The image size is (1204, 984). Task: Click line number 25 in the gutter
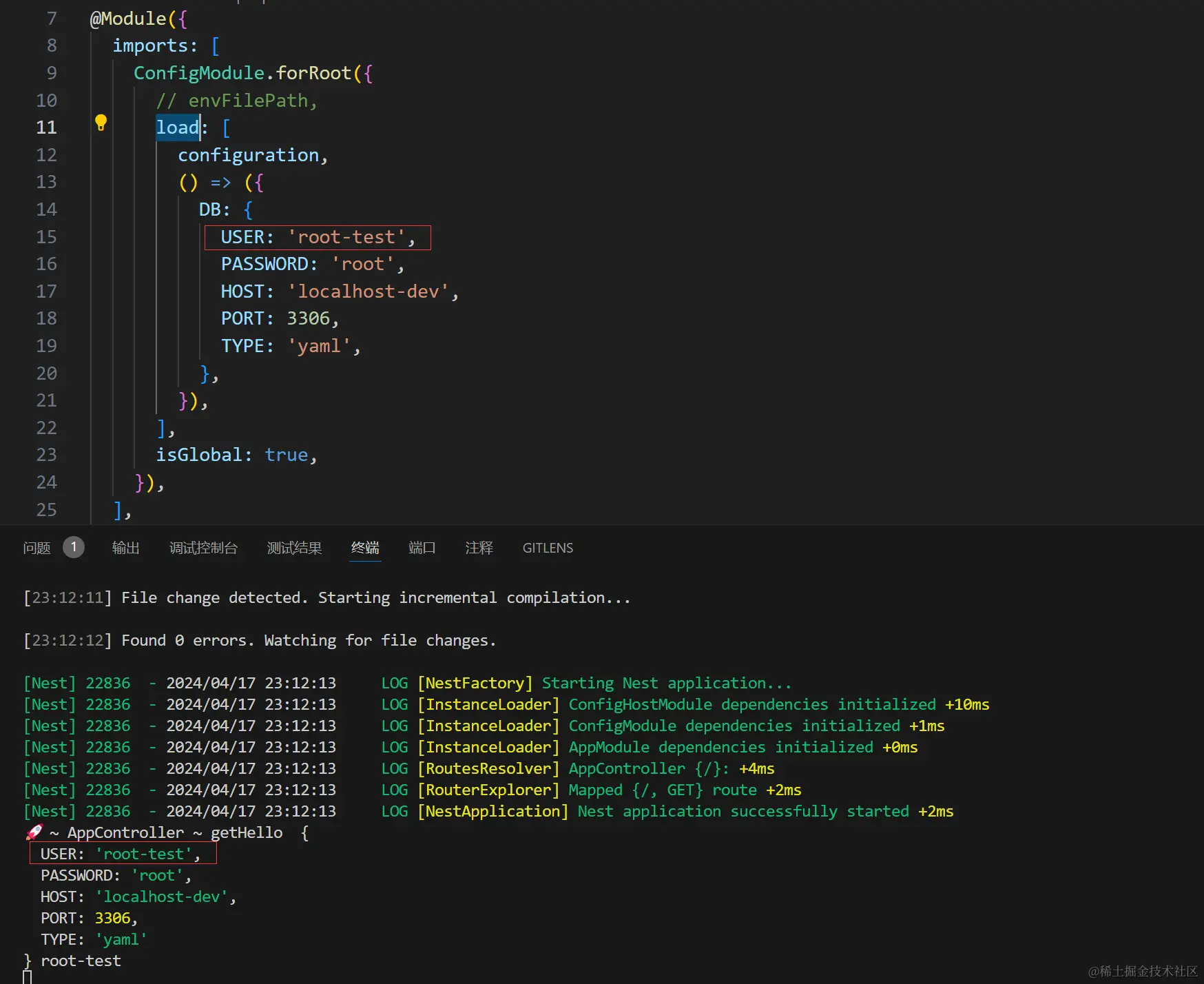coord(46,510)
